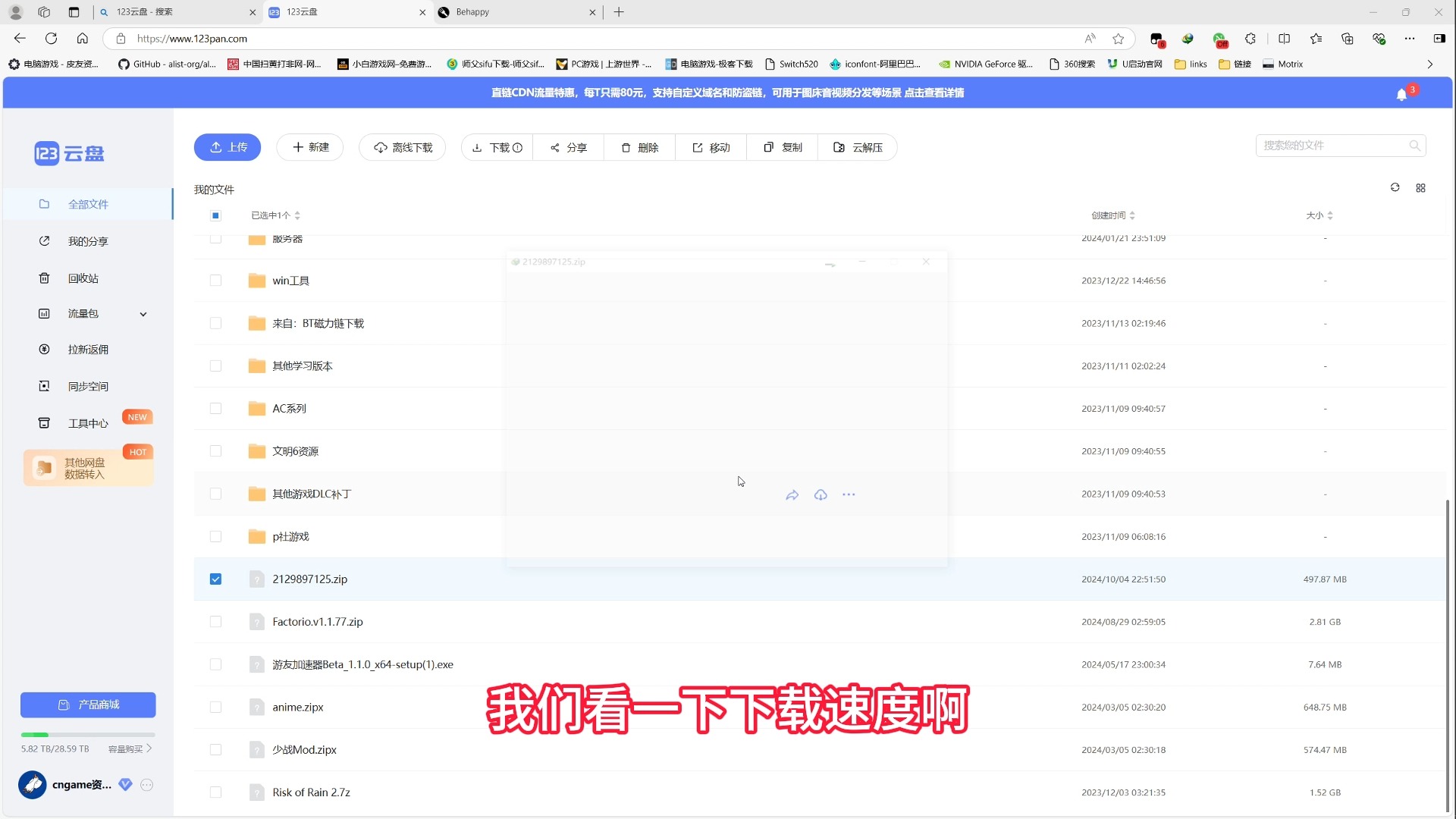1456x819 pixels.
Task: Click 其他网盘数据转入 promo card
Action: [x=88, y=468]
